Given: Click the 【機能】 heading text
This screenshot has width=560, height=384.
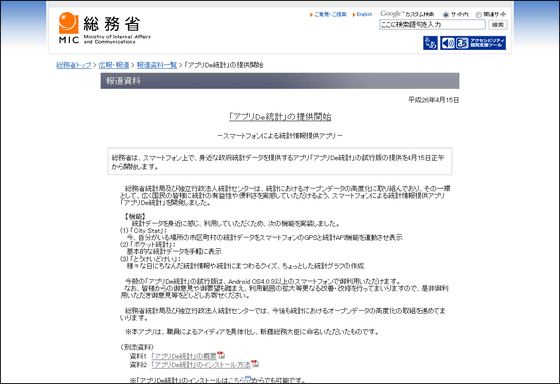Looking at the screenshot, I should [x=135, y=216].
